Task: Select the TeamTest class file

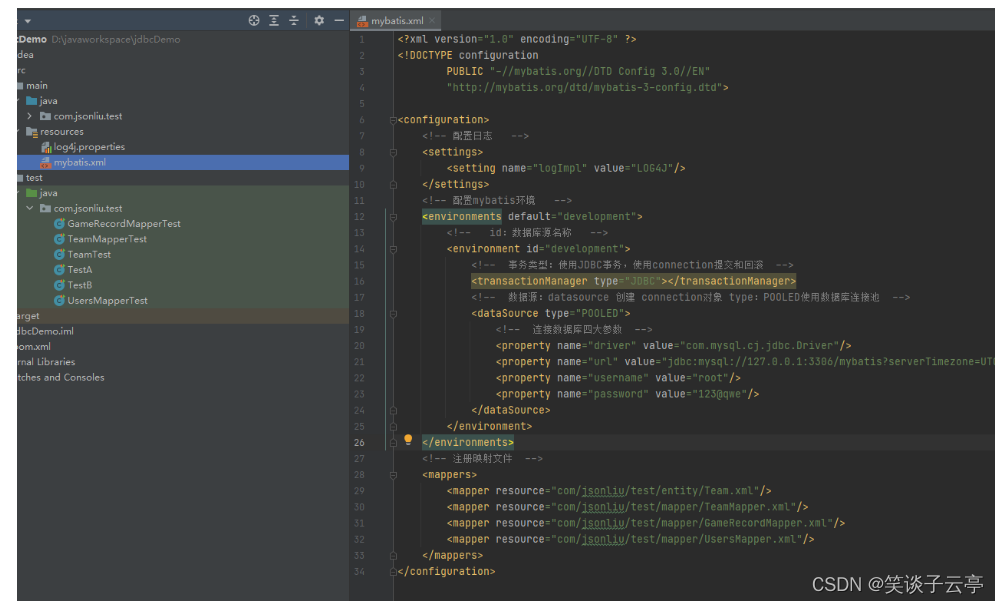Action: click(89, 254)
